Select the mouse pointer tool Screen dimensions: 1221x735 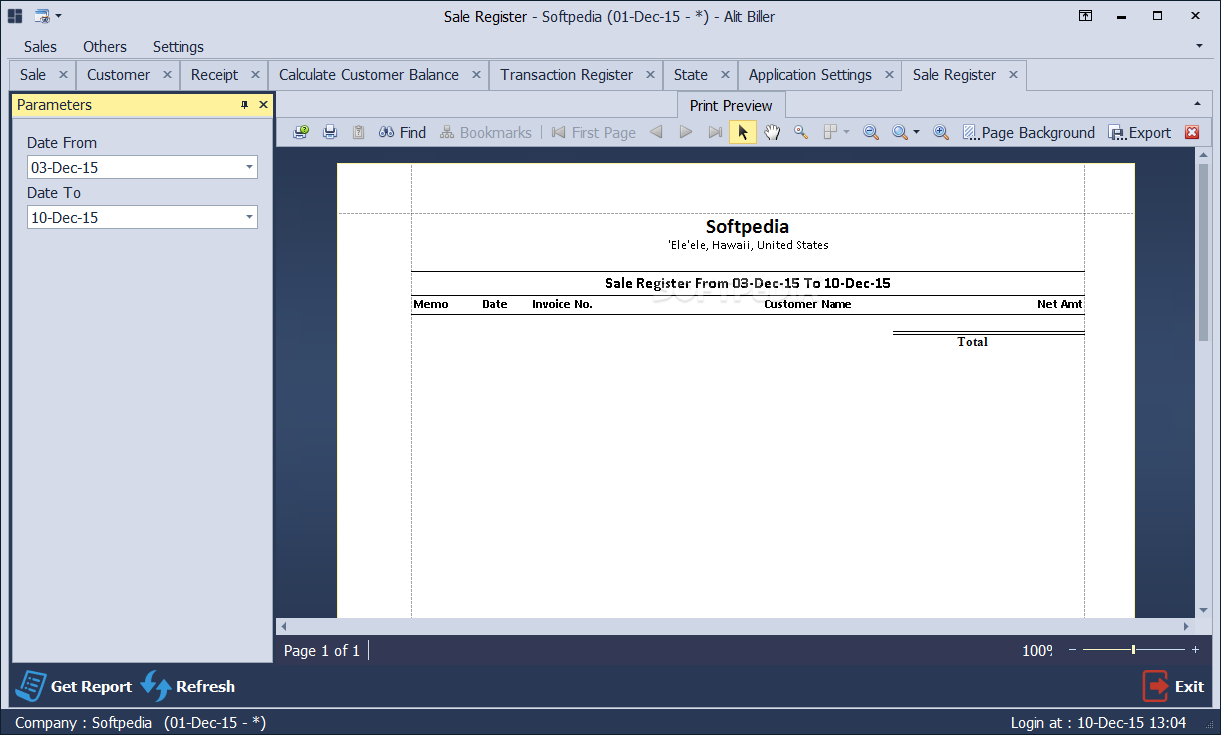[743, 132]
